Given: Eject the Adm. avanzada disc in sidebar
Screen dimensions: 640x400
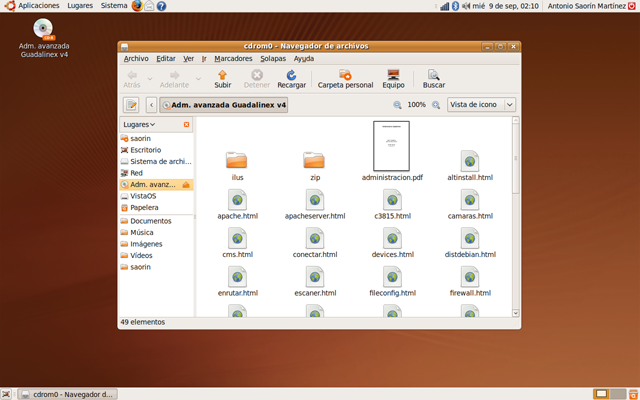Looking at the screenshot, I should coord(186,185).
